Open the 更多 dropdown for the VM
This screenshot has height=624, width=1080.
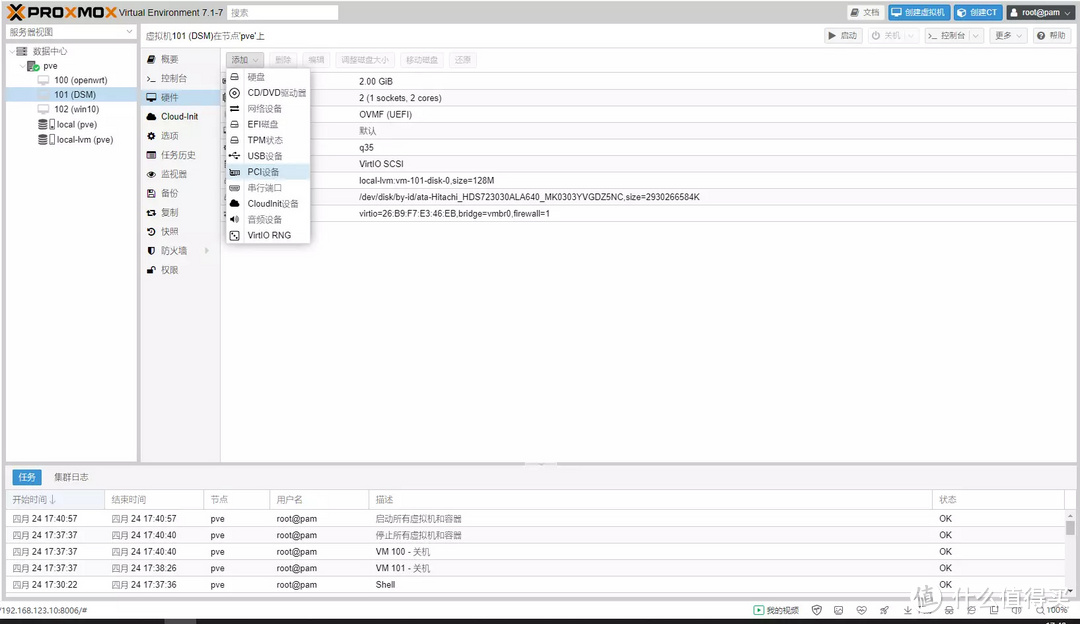tap(1008, 35)
